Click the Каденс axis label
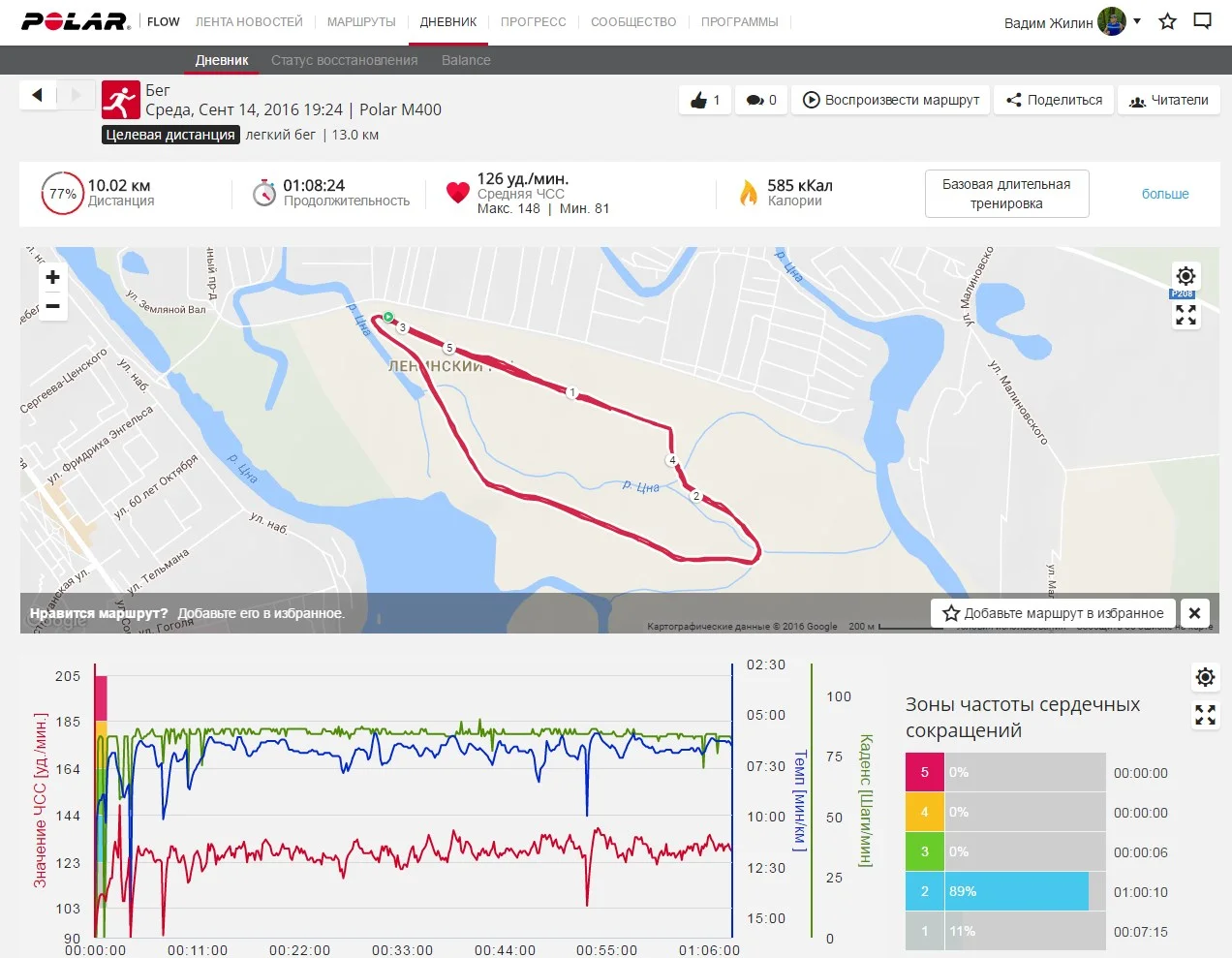The width and height of the screenshot is (1232, 958). coord(865,800)
